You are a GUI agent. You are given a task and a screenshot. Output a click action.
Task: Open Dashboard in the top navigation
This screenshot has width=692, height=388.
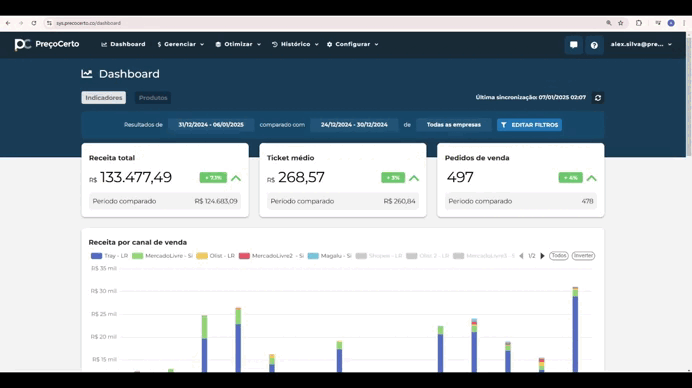123,44
